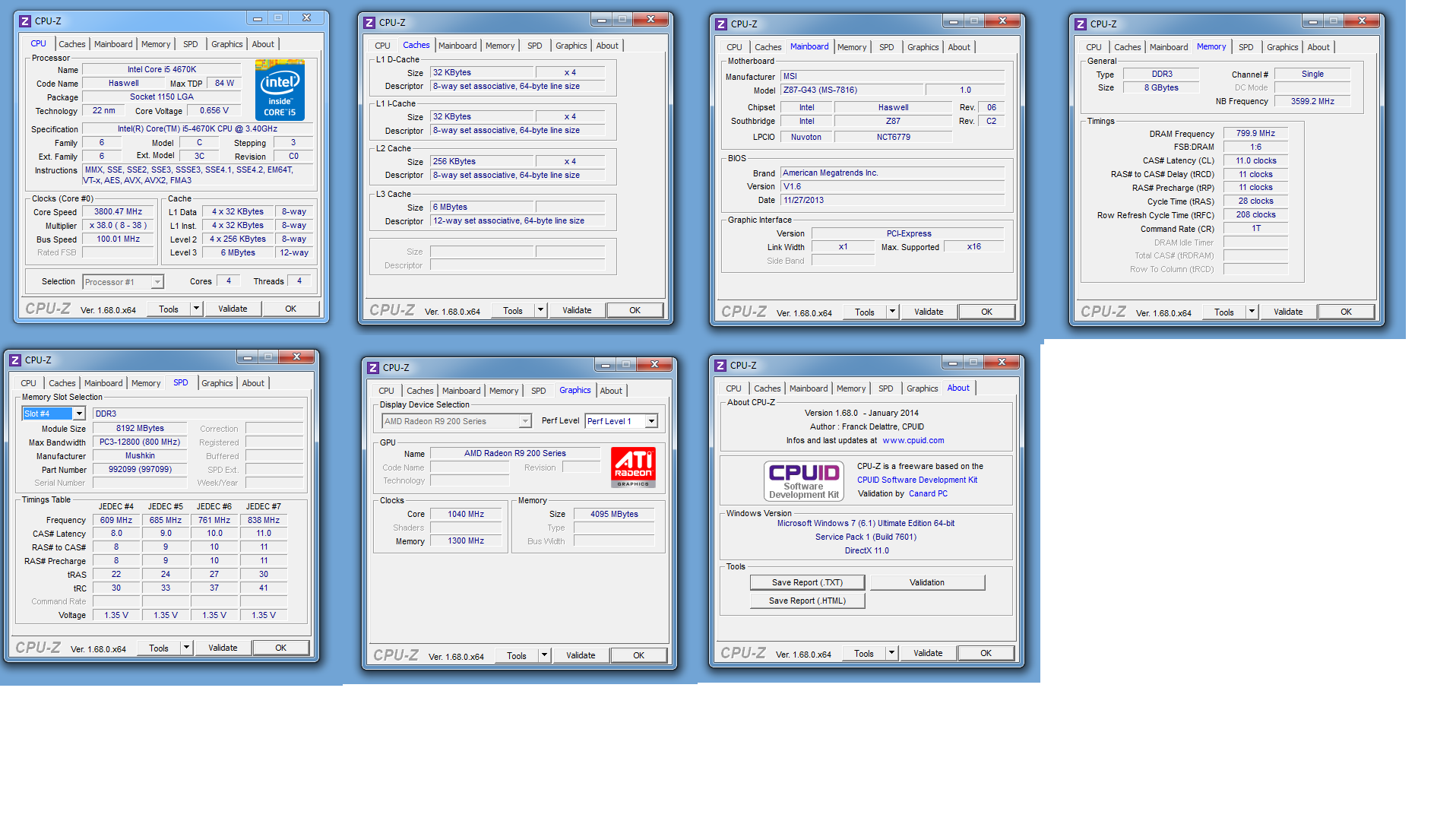Image resolution: width=1456 pixels, height=821 pixels.
Task: Follow the Canard PC validation link
Action: click(x=928, y=494)
